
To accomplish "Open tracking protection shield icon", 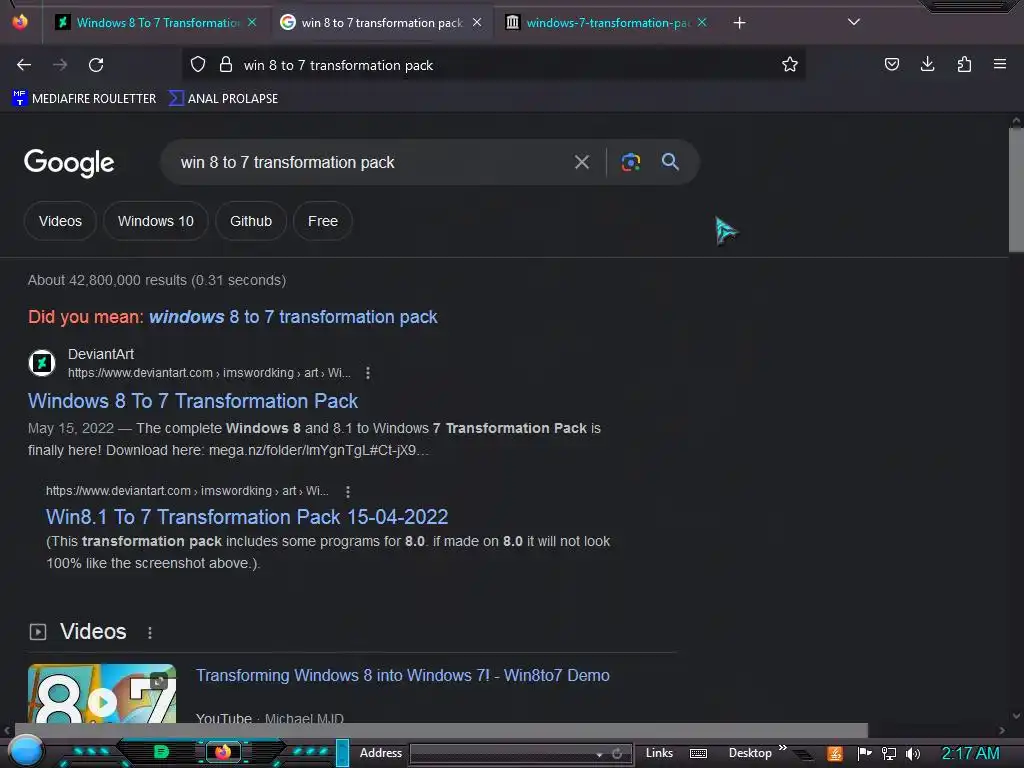I will pos(198,65).
